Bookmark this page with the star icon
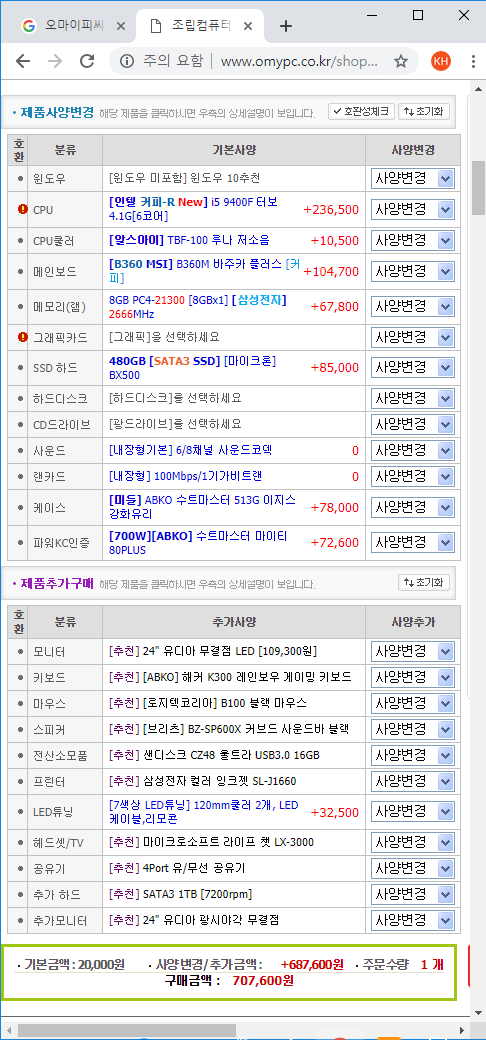This screenshot has width=486, height=1043. coord(400,61)
